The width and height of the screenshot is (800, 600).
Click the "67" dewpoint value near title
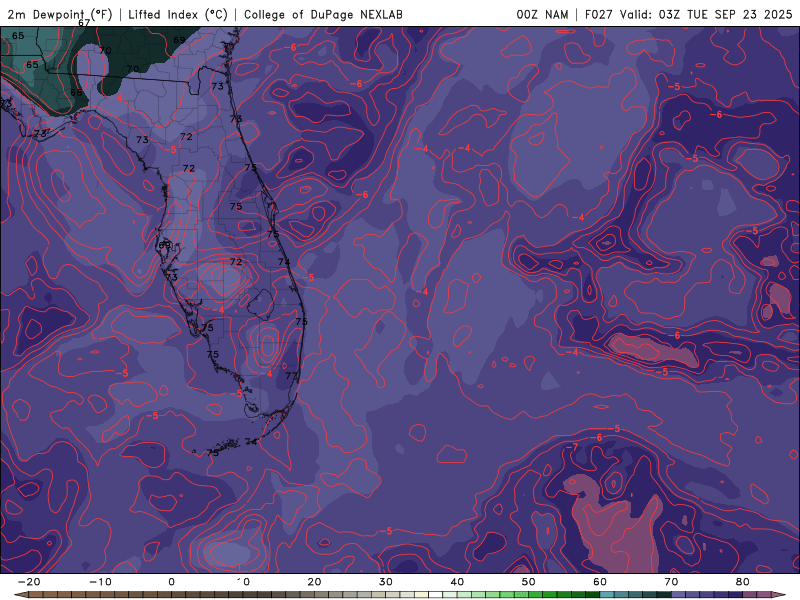84,23
